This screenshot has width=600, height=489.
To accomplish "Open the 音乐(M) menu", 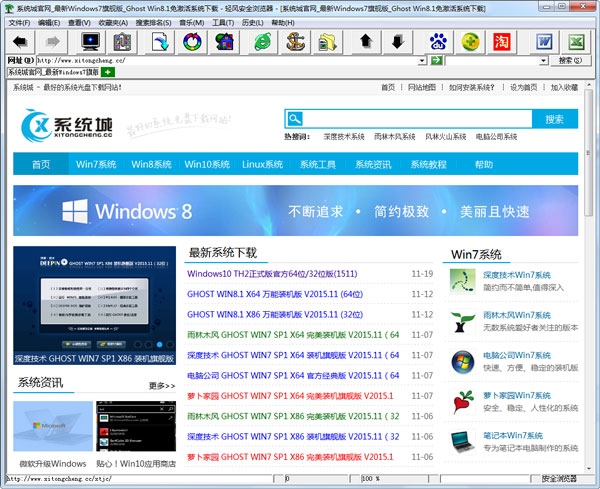I will point(192,23).
